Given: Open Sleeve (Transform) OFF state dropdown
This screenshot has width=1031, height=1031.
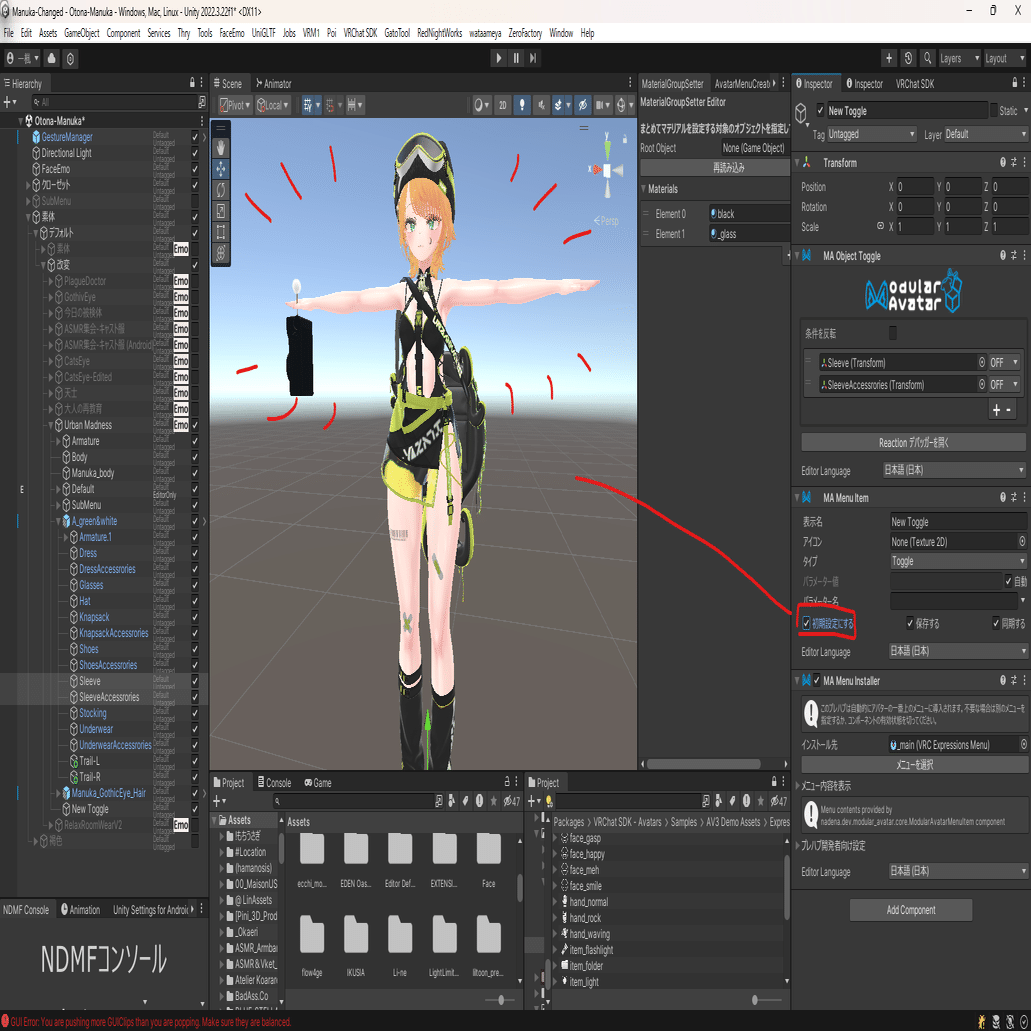Looking at the screenshot, I should coord(1004,362).
